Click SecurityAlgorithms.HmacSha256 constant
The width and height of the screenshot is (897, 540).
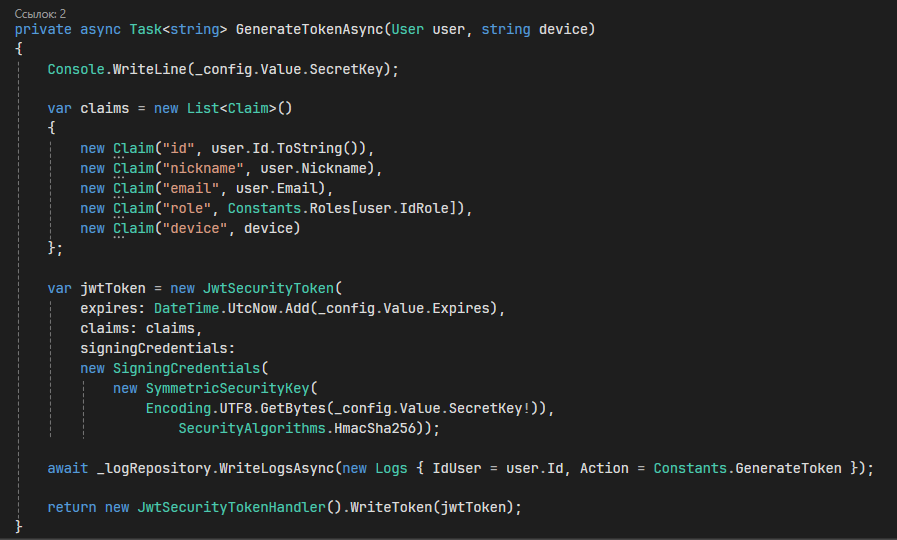tap(297, 428)
